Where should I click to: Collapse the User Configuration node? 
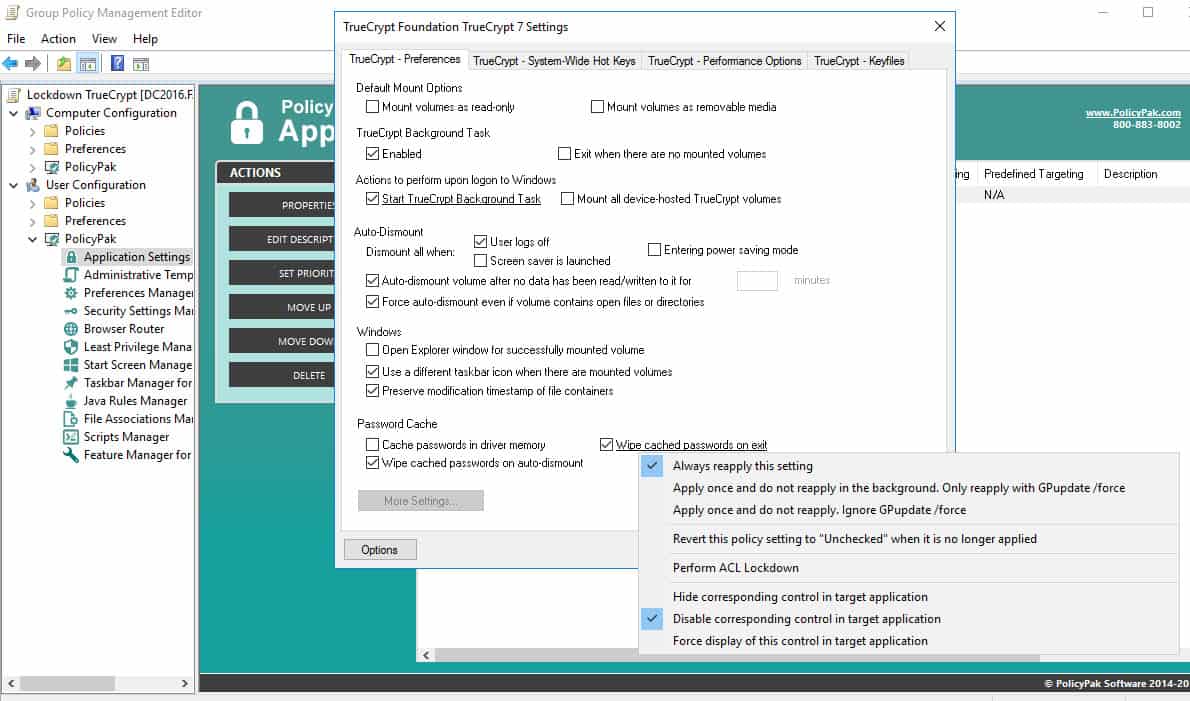click(x=14, y=185)
